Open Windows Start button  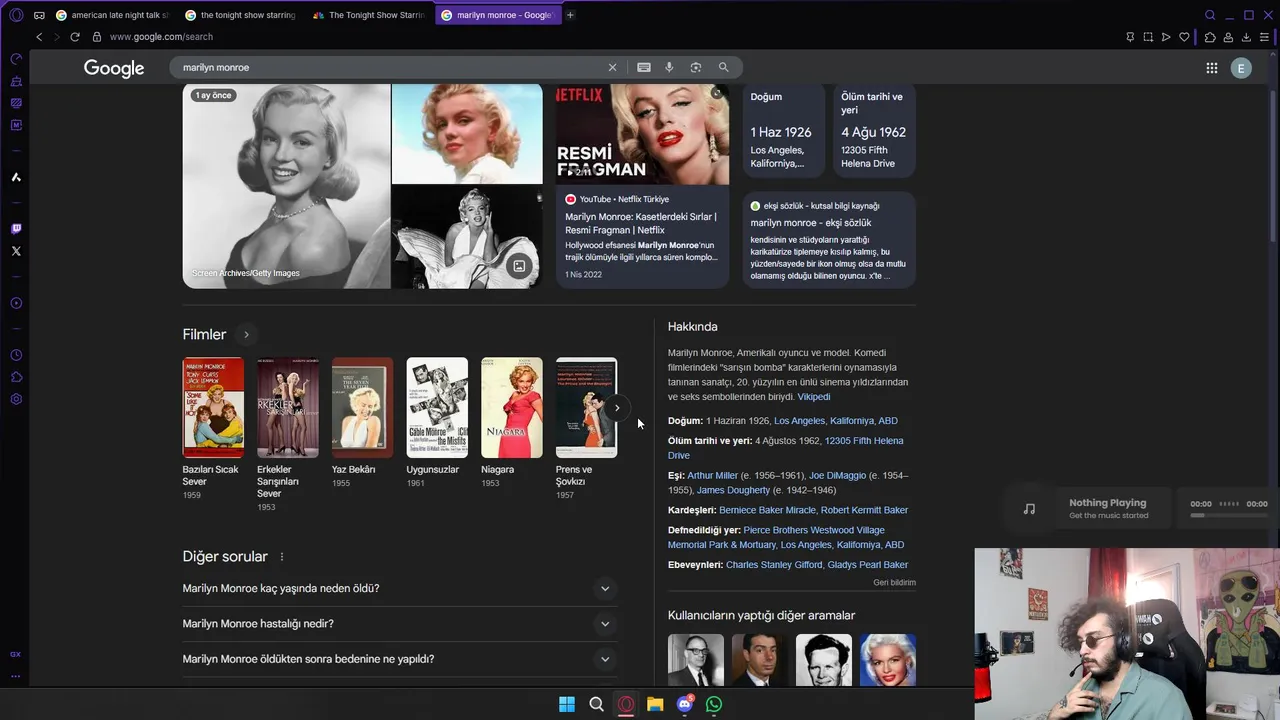point(567,704)
